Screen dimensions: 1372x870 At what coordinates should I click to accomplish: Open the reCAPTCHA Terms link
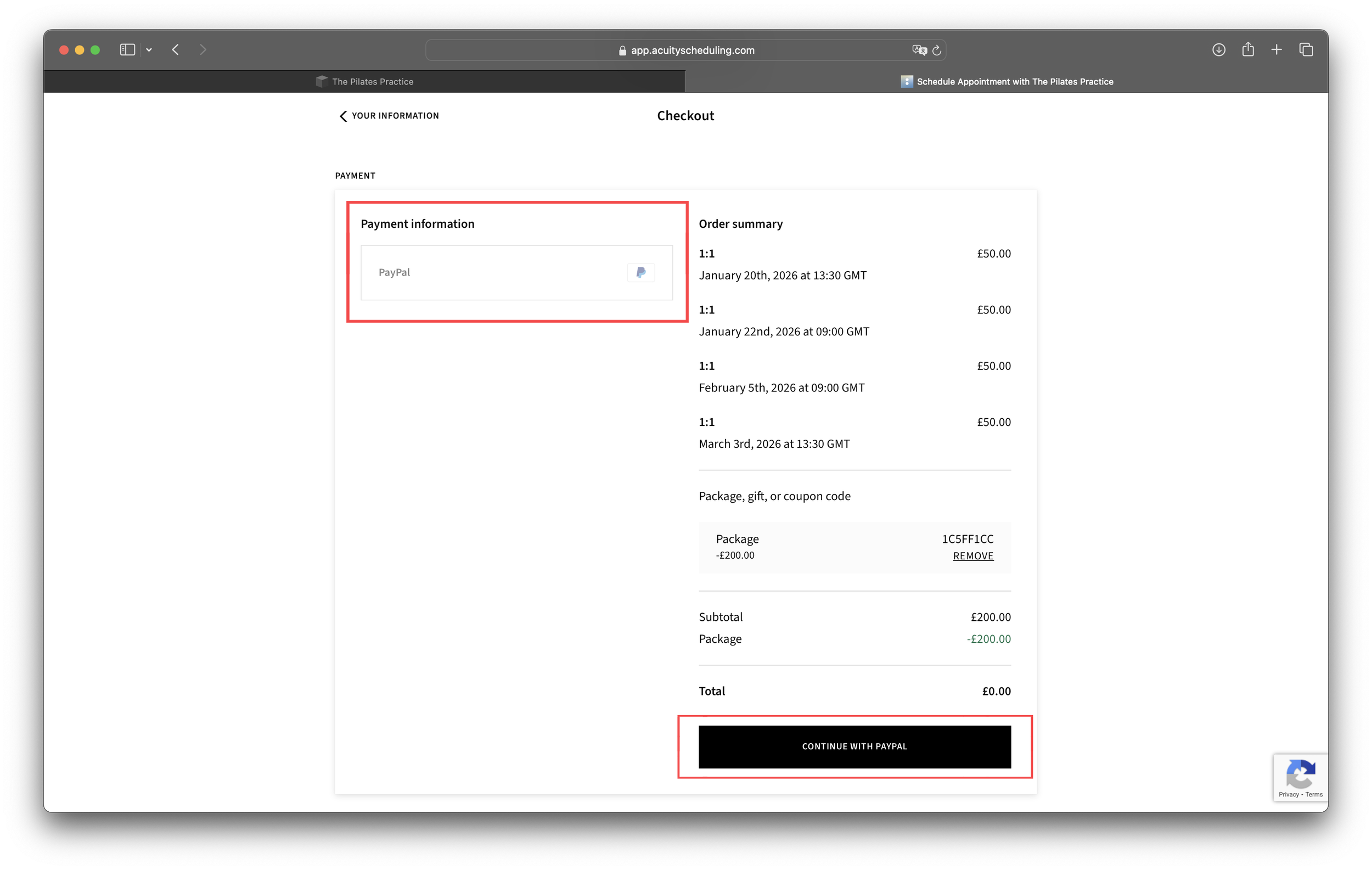point(1314,794)
